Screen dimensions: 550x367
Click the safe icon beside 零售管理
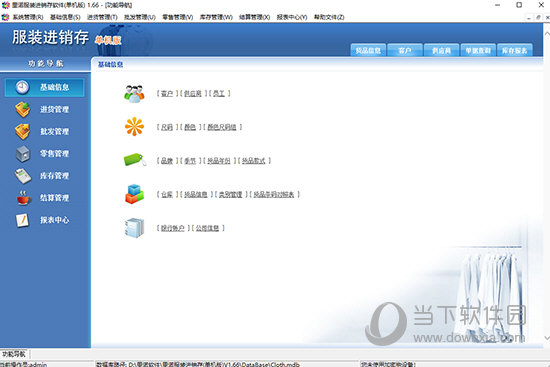coord(23,154)
